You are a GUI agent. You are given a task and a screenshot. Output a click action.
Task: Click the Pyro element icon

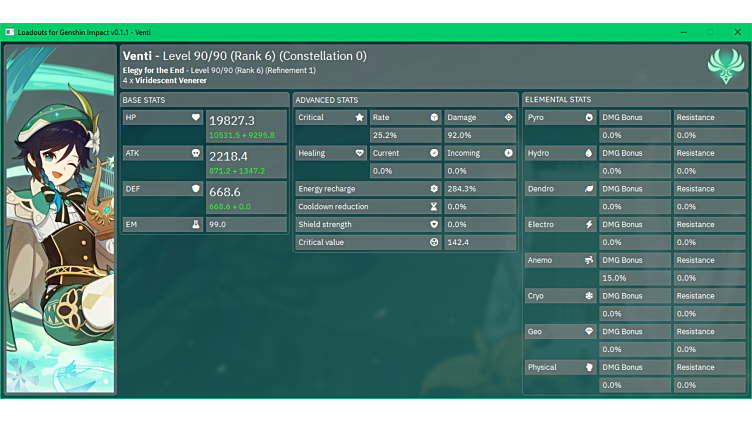coord(589,118)
